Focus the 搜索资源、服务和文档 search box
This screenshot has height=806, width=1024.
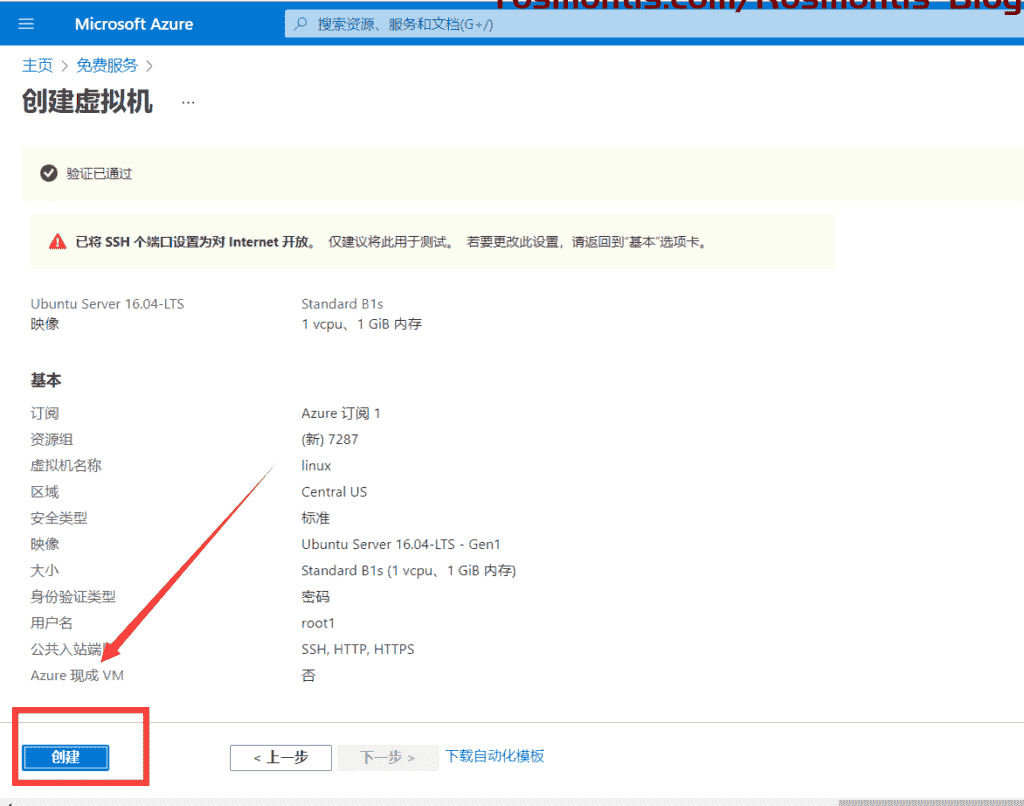654,24
